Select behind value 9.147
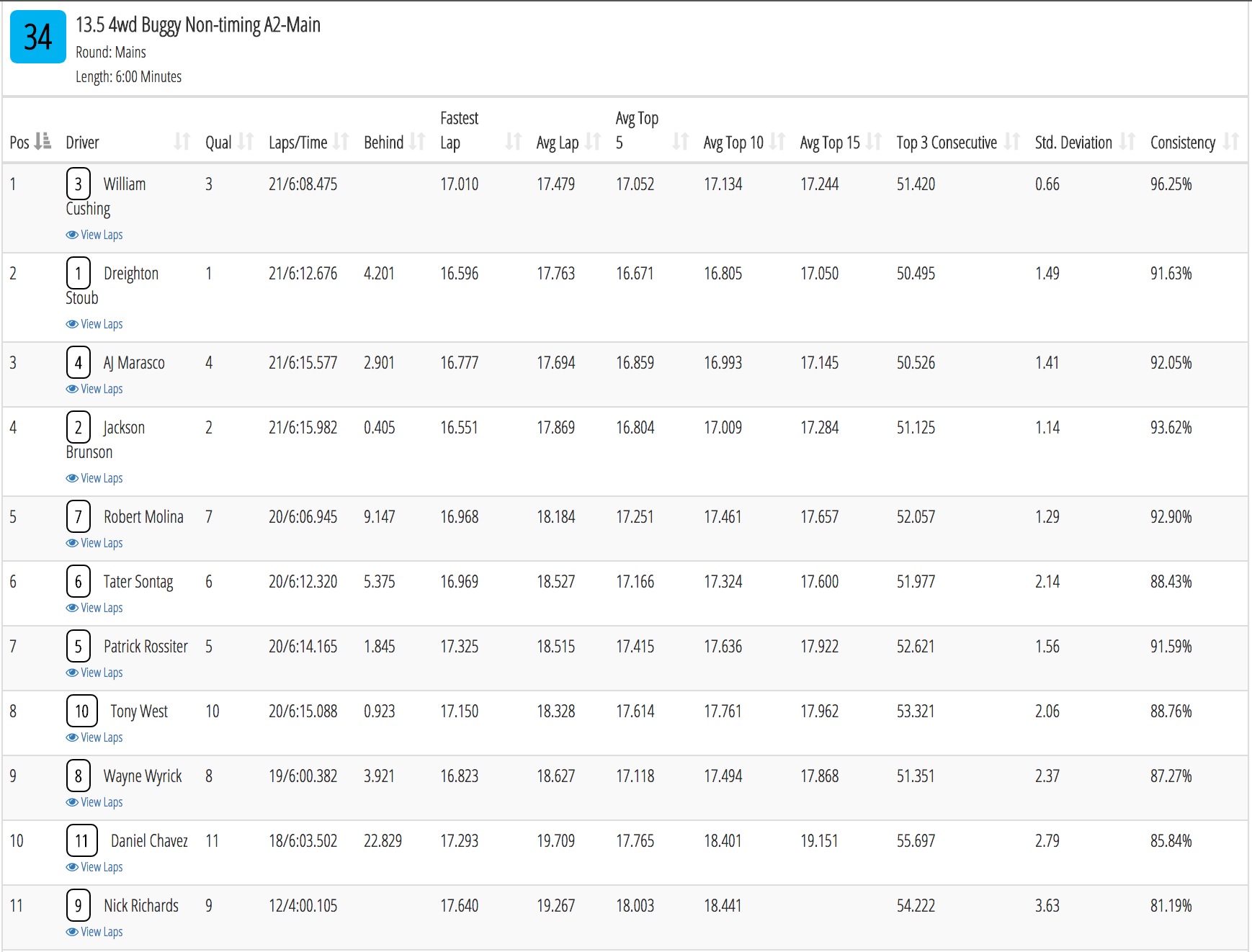The width and height of the screenshot is (1252, 952). 379,517
